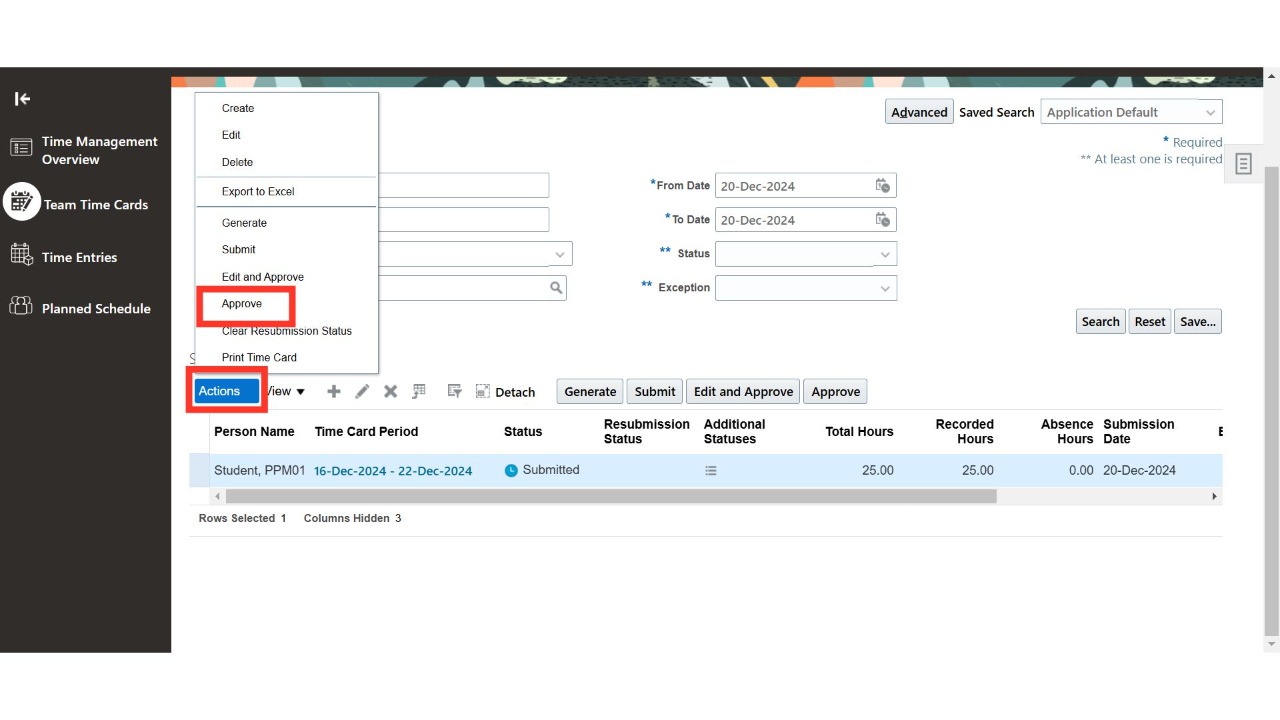The width and height of the screenshot is (1280, 720).
Task: Select Generate in the Actions menu
Action: click(x=244, y=223)
